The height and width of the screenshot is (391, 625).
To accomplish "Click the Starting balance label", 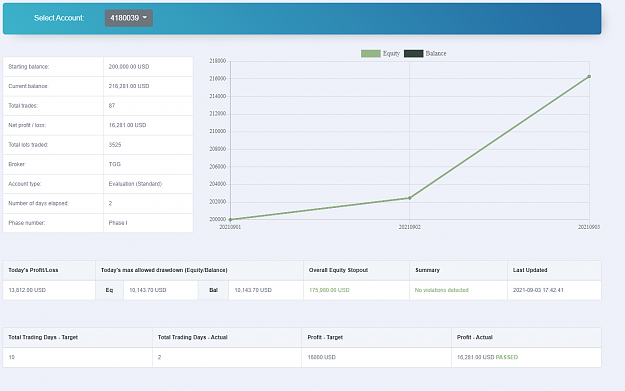I will click(29, 67).
